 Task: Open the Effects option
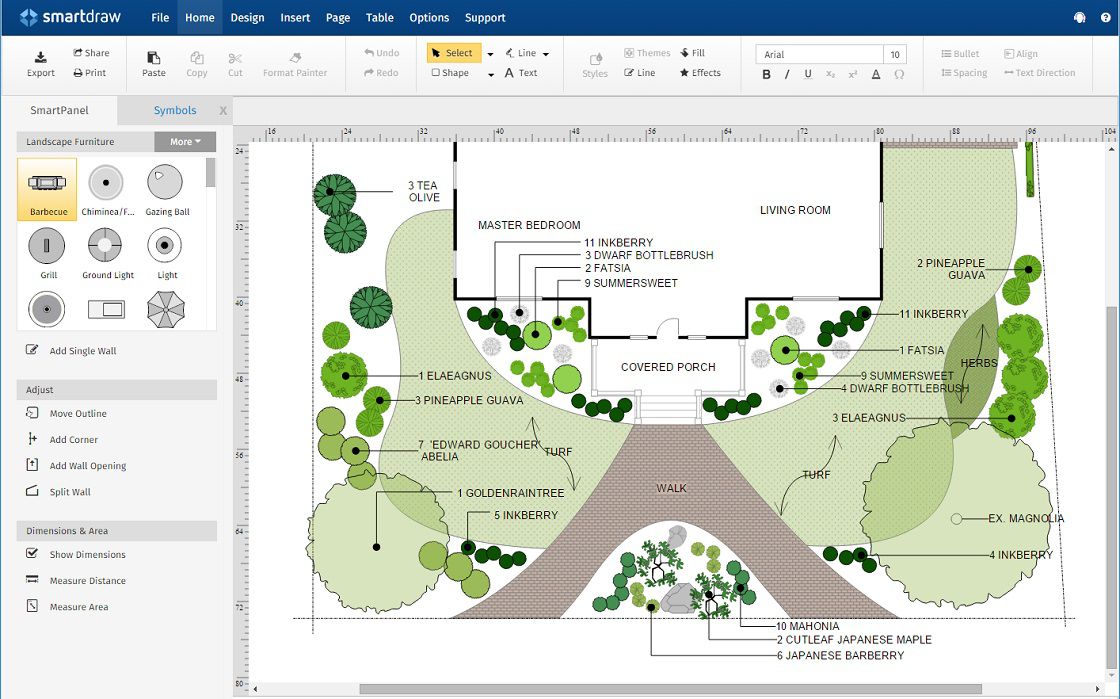(x=700, y=73)
